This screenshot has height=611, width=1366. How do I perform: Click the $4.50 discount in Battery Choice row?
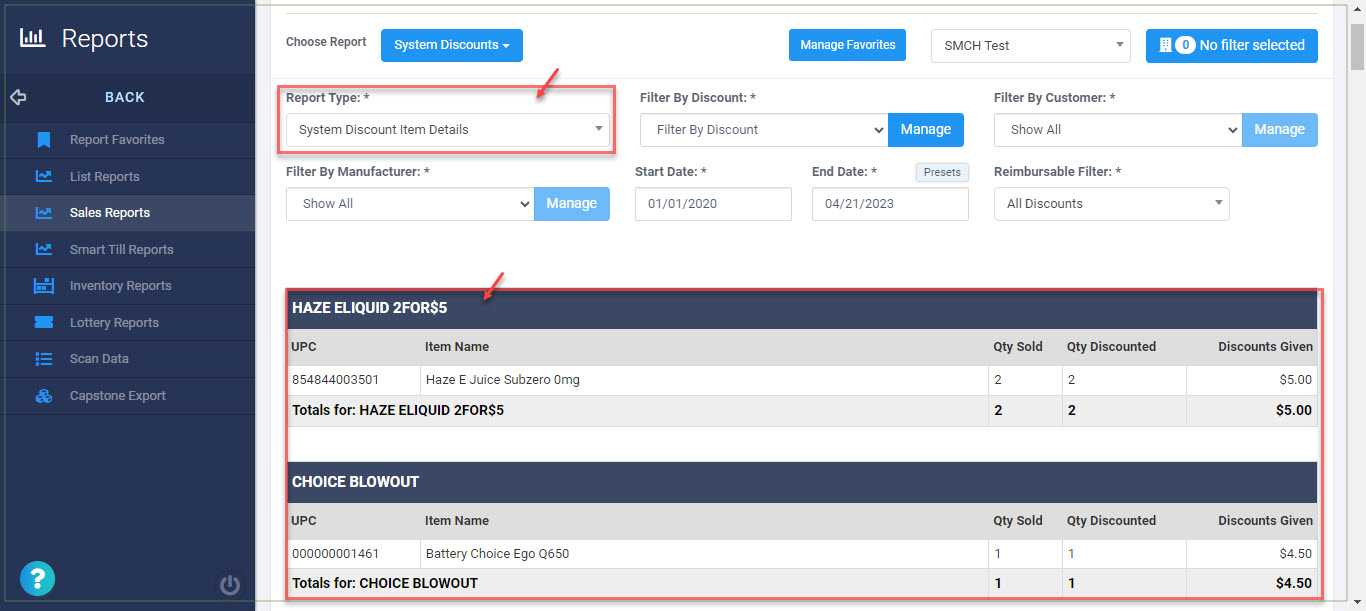tap(1296, 554)
